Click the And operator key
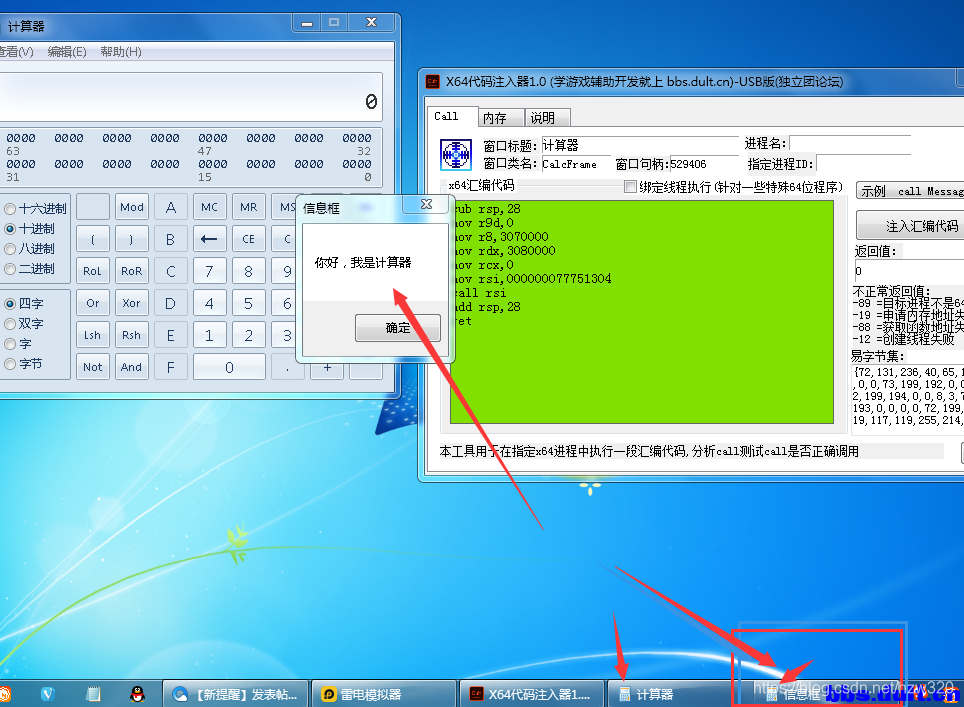 [132, 367]
